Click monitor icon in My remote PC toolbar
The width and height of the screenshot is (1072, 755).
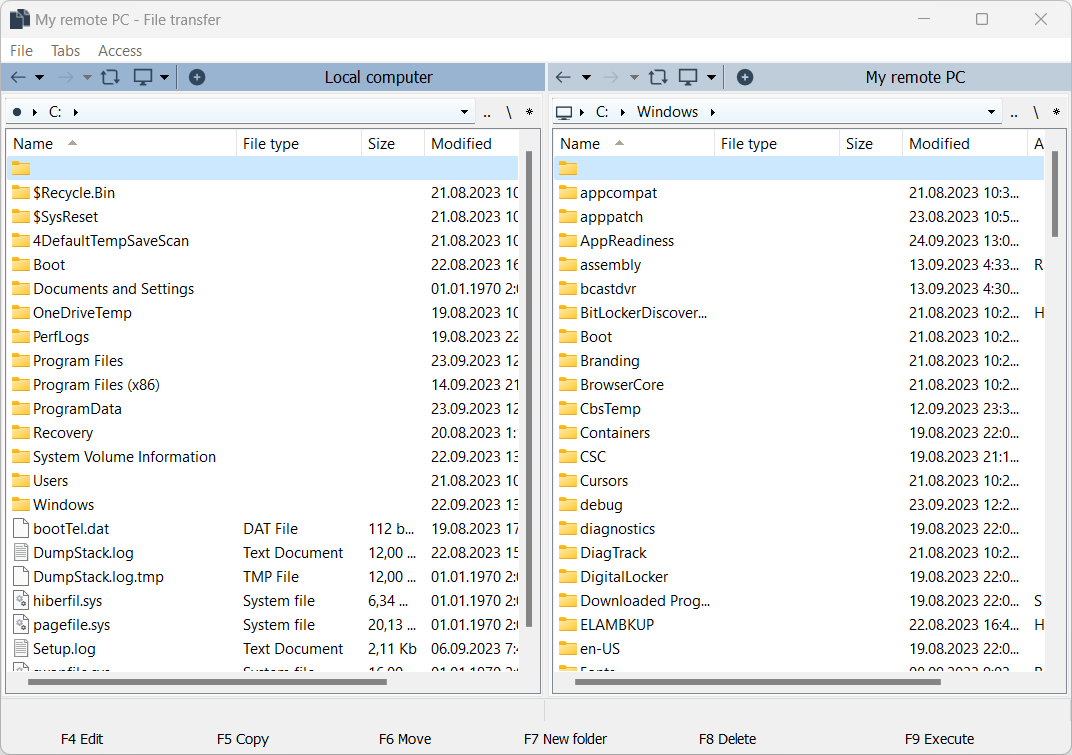688,77
